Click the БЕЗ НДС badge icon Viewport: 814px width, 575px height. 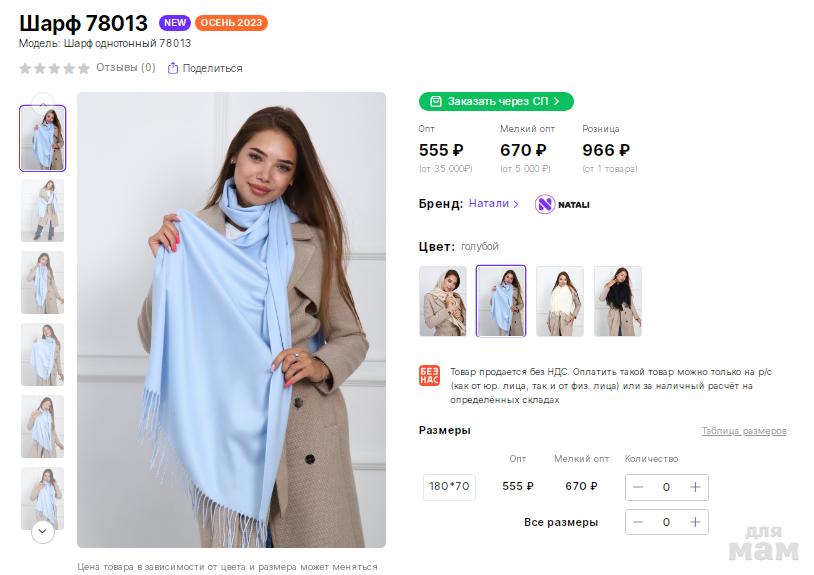pos(429,377)
